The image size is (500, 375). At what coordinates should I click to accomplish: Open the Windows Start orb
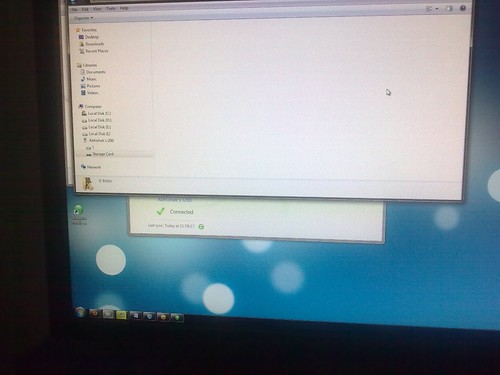(80, 312)
